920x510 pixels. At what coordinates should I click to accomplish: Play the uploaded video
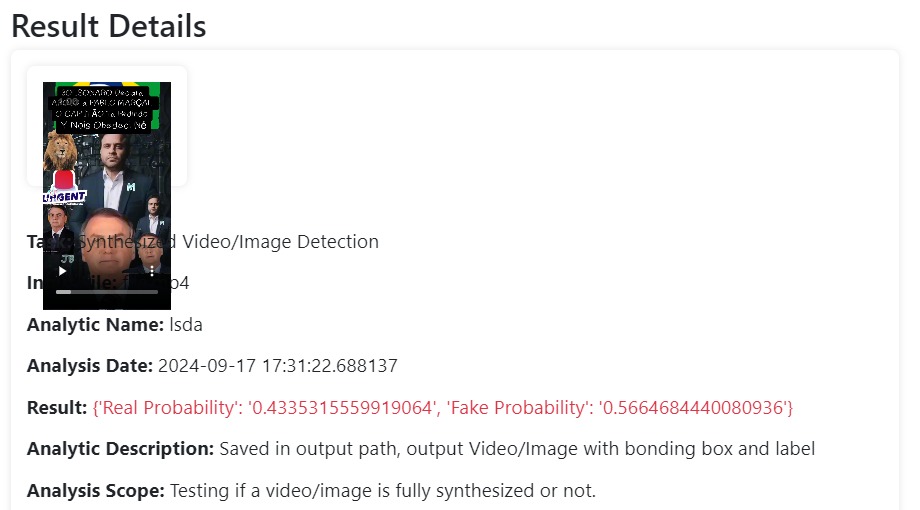click(62, 271)
